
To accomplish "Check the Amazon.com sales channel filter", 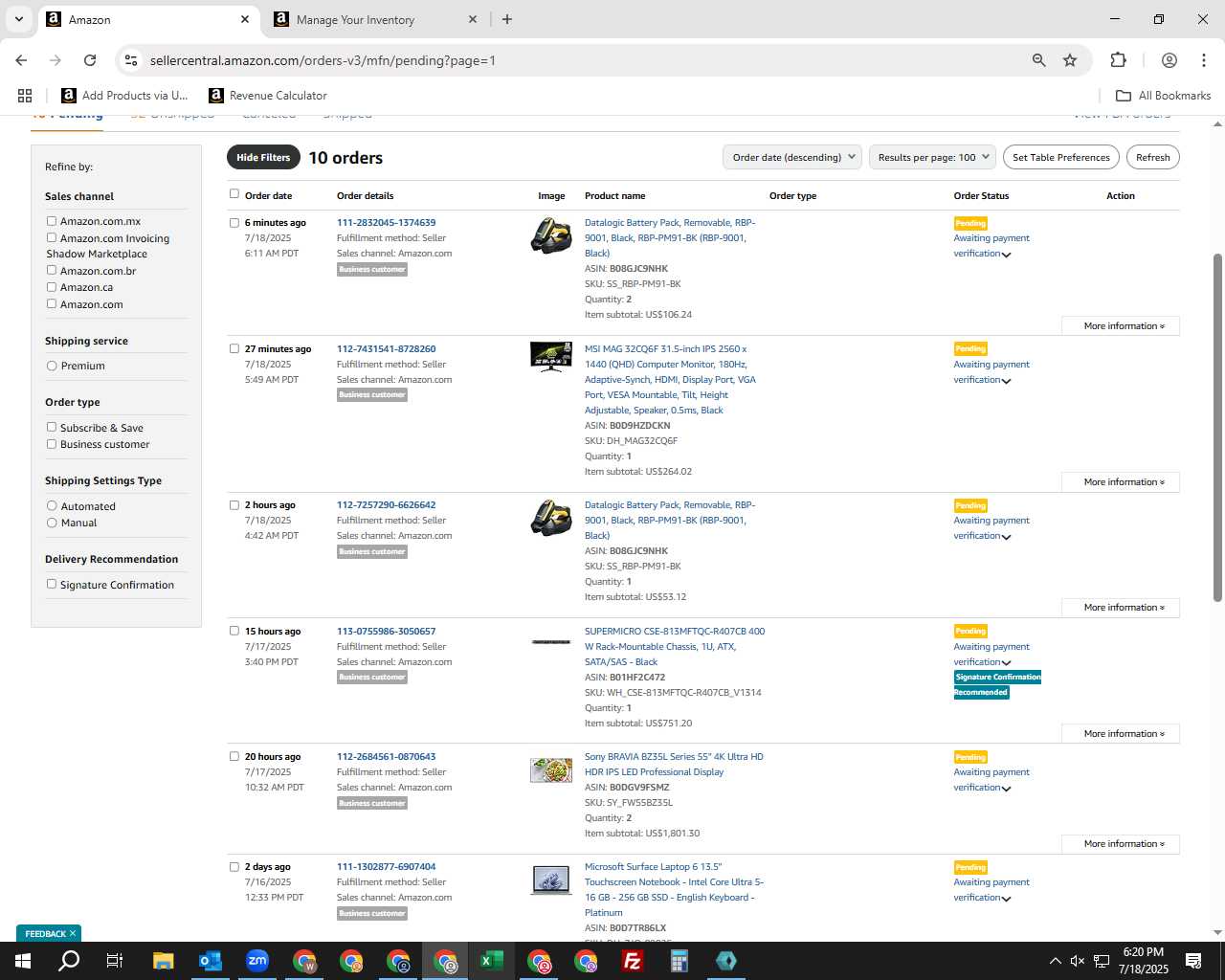I will click(x=52, y=304).
